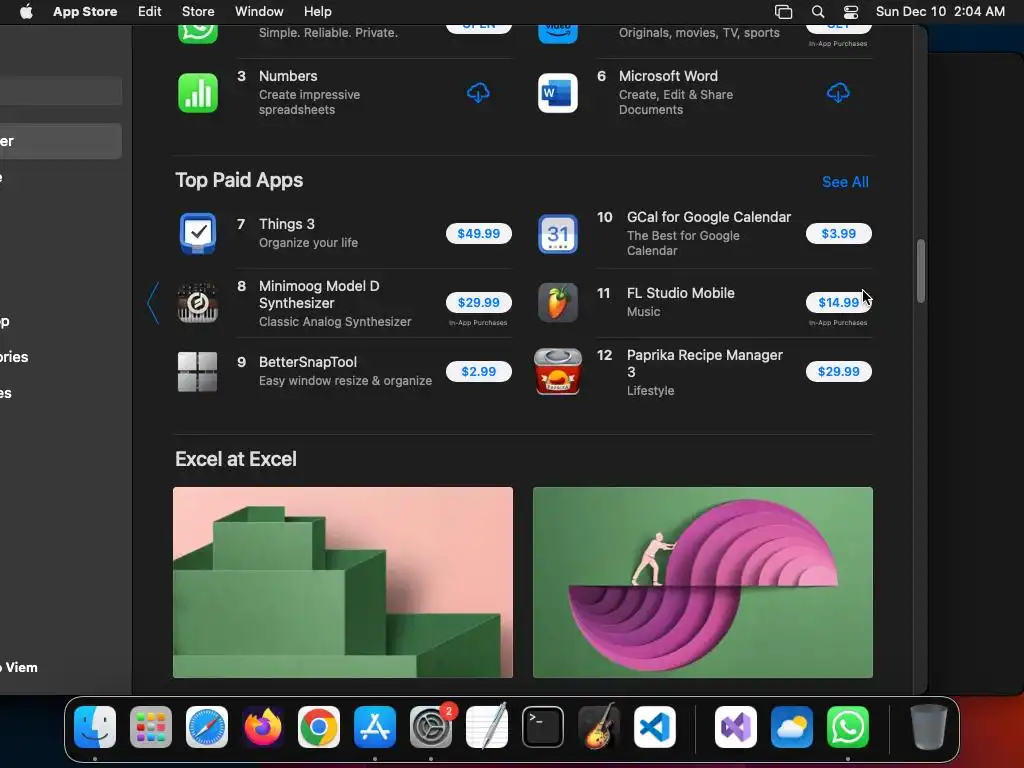Click the App Store icon in the Dock
Screen dimensions: 1024x768
coord(375,727)
